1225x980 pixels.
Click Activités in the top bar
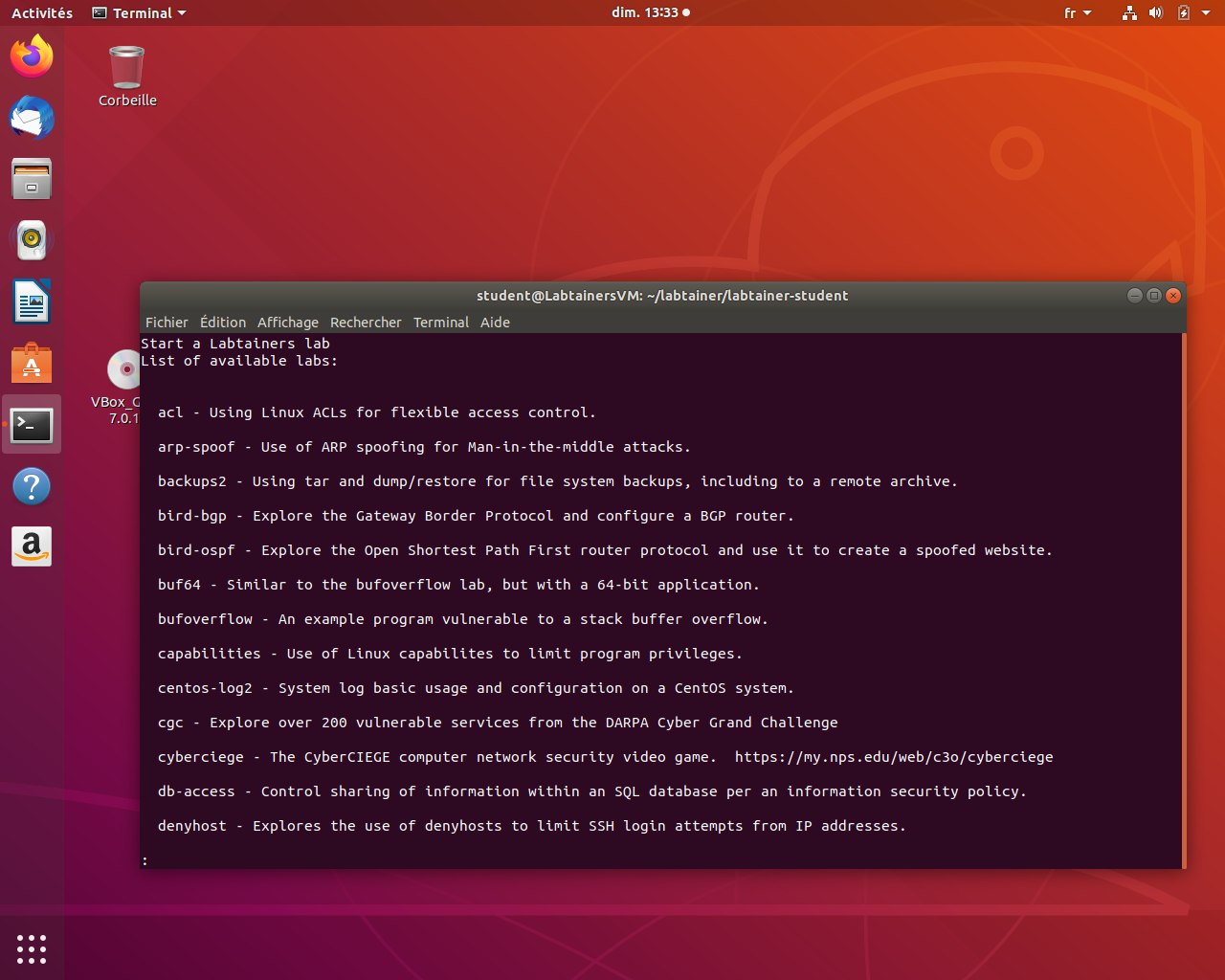coord(42,13)
